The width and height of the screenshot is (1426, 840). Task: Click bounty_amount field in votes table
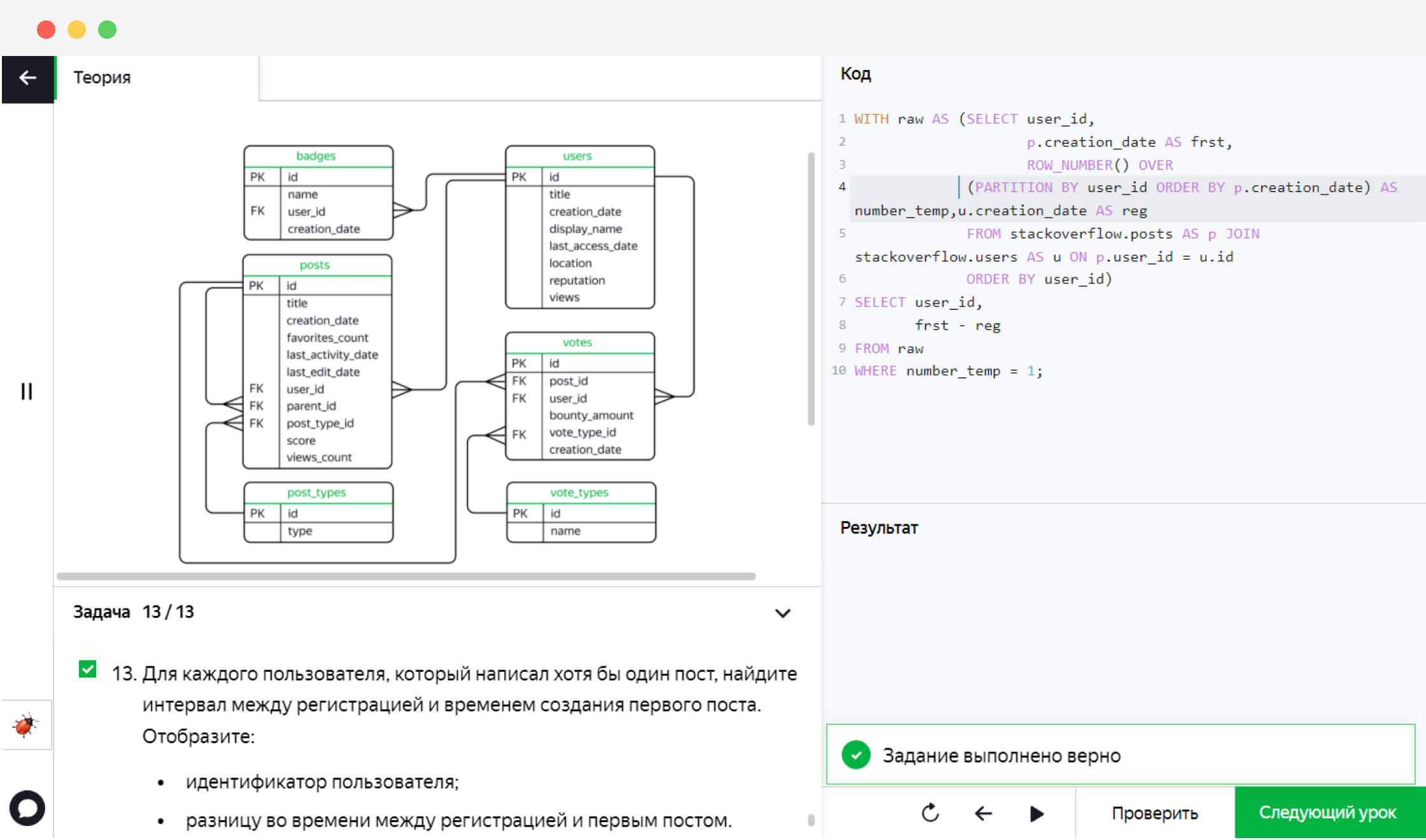pyautogui.click(x=591, y=416)
